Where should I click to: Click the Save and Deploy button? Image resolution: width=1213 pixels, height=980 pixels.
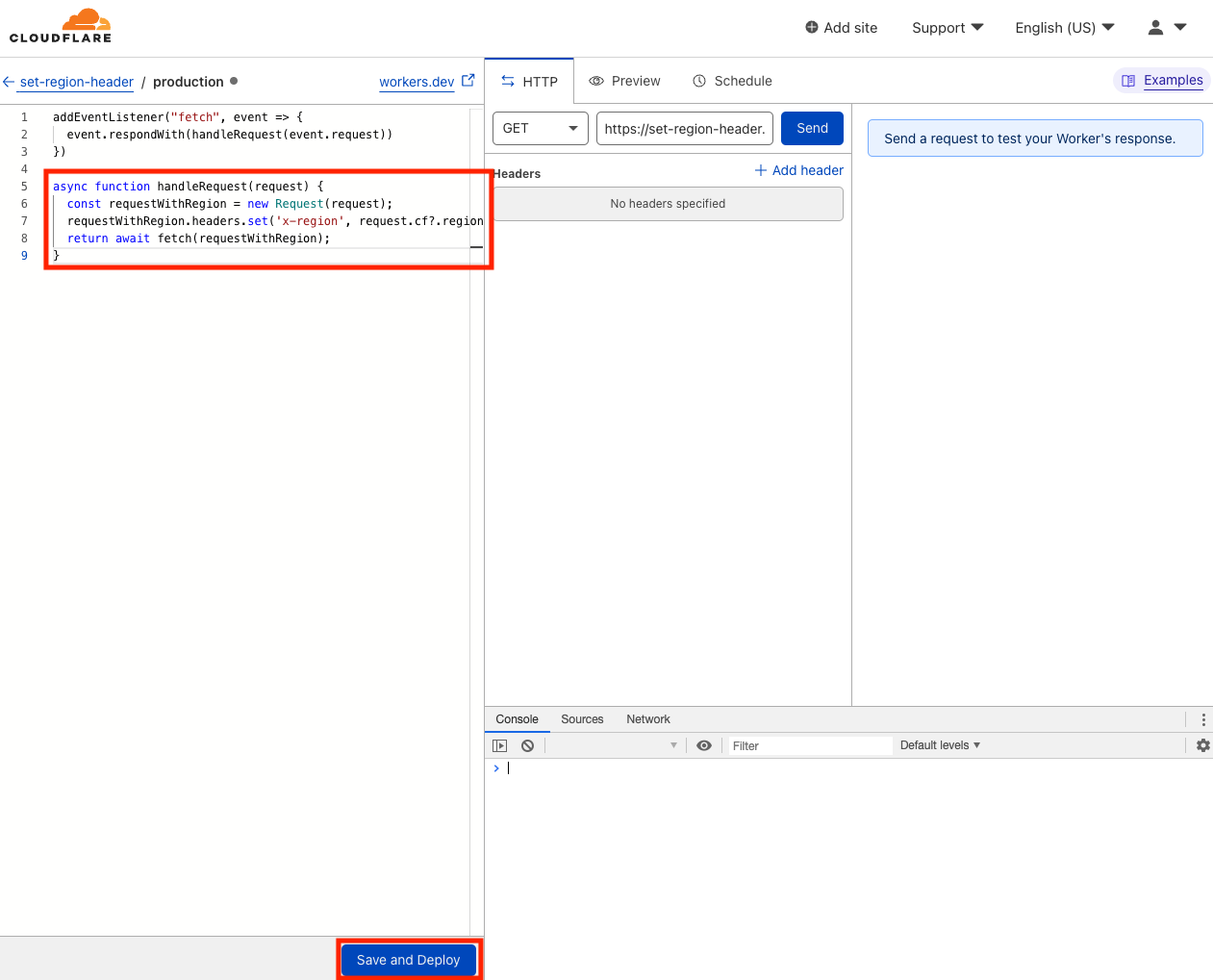coord(409,959)
